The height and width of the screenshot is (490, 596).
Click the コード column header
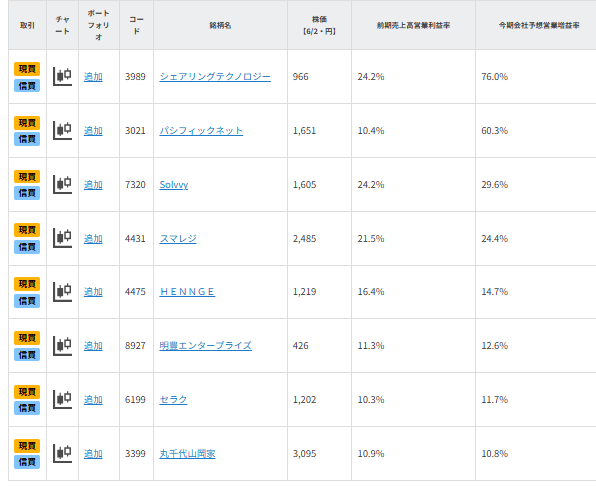[x=136, y=25]
